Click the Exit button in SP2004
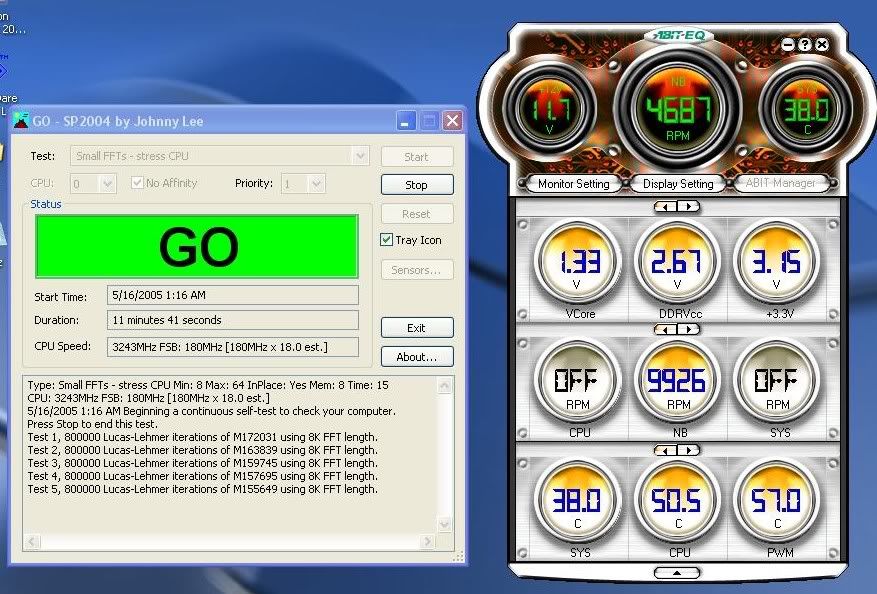 [x=416, y=328]
